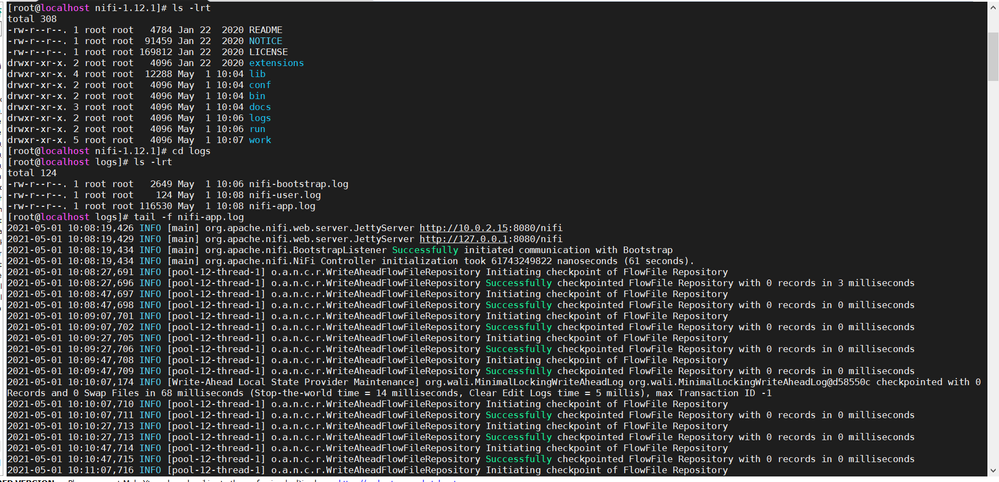Click timestamp 10:09:47,709 in log
999x482 pixels.
[x=101, y=371]
